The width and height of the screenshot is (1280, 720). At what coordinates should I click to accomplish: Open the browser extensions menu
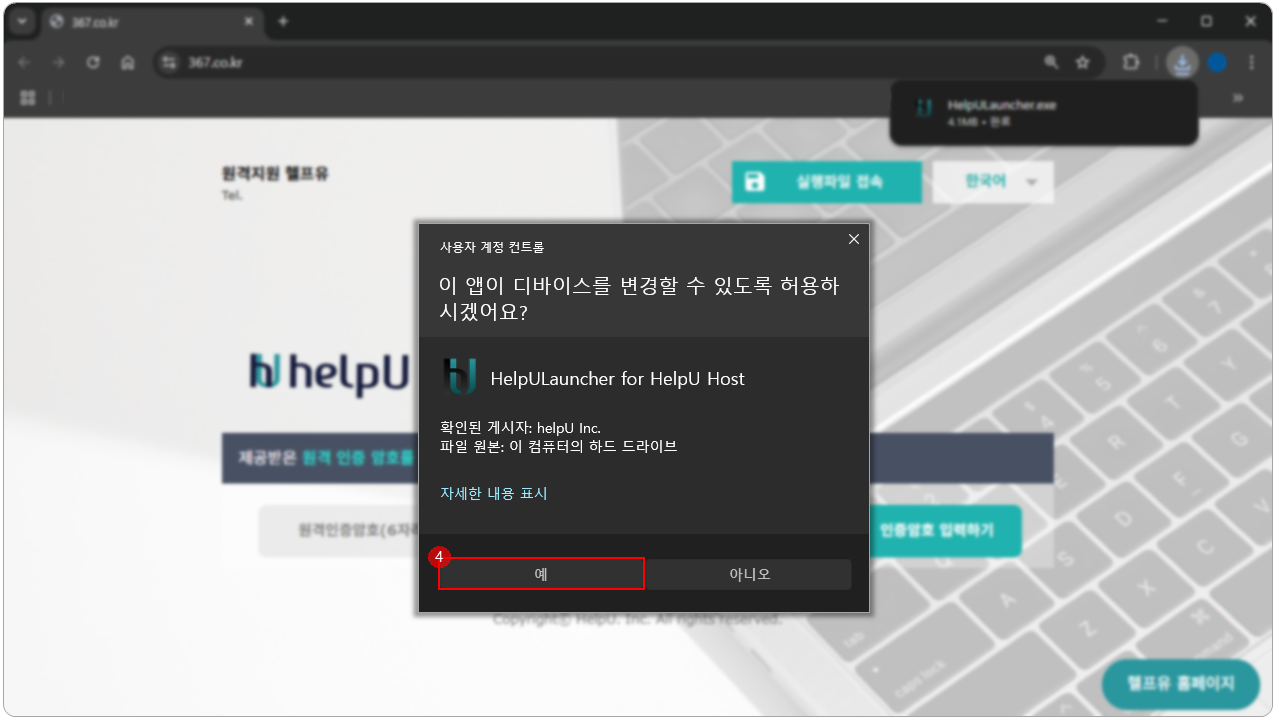pyautogui.click(x=1131, y=62)
